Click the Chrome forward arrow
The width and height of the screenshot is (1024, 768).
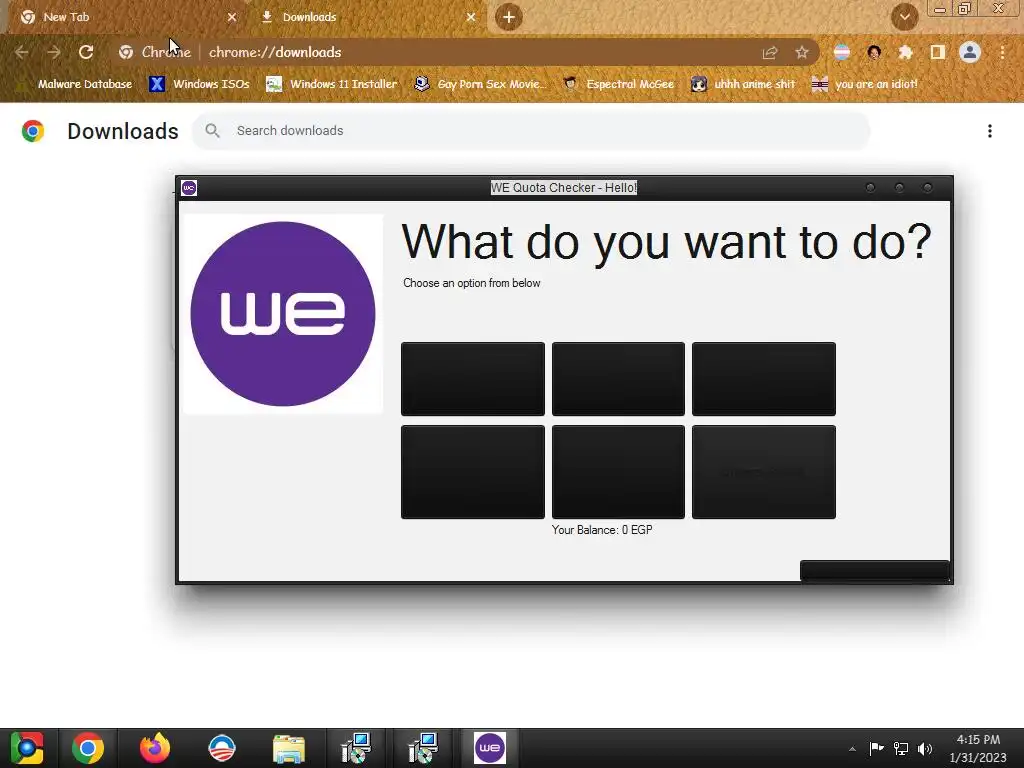pos(54,52)
